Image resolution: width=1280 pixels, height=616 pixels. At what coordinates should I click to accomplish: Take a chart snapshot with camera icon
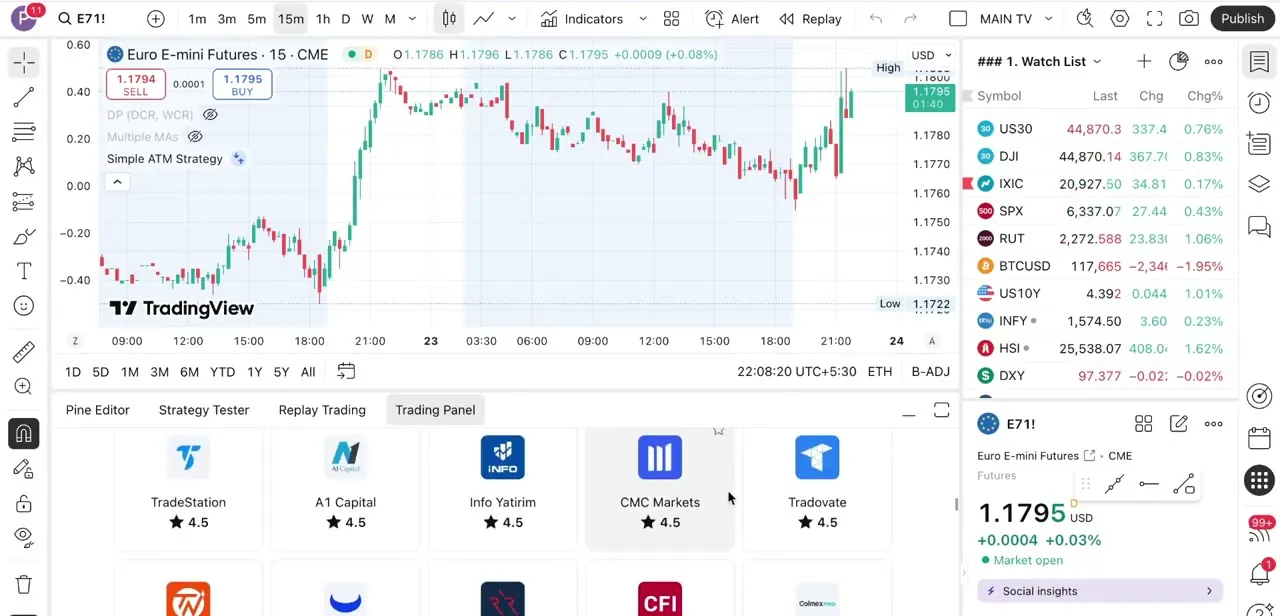pyautogui.click(x=1189, y=19)
